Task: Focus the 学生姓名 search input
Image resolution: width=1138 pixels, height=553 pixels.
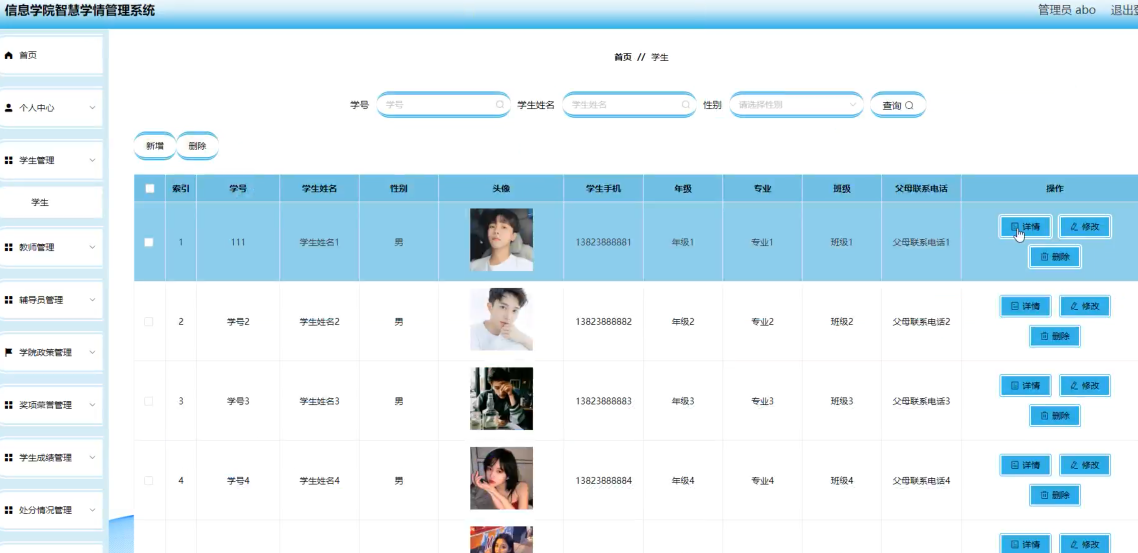Action: [x=629, y=105]
